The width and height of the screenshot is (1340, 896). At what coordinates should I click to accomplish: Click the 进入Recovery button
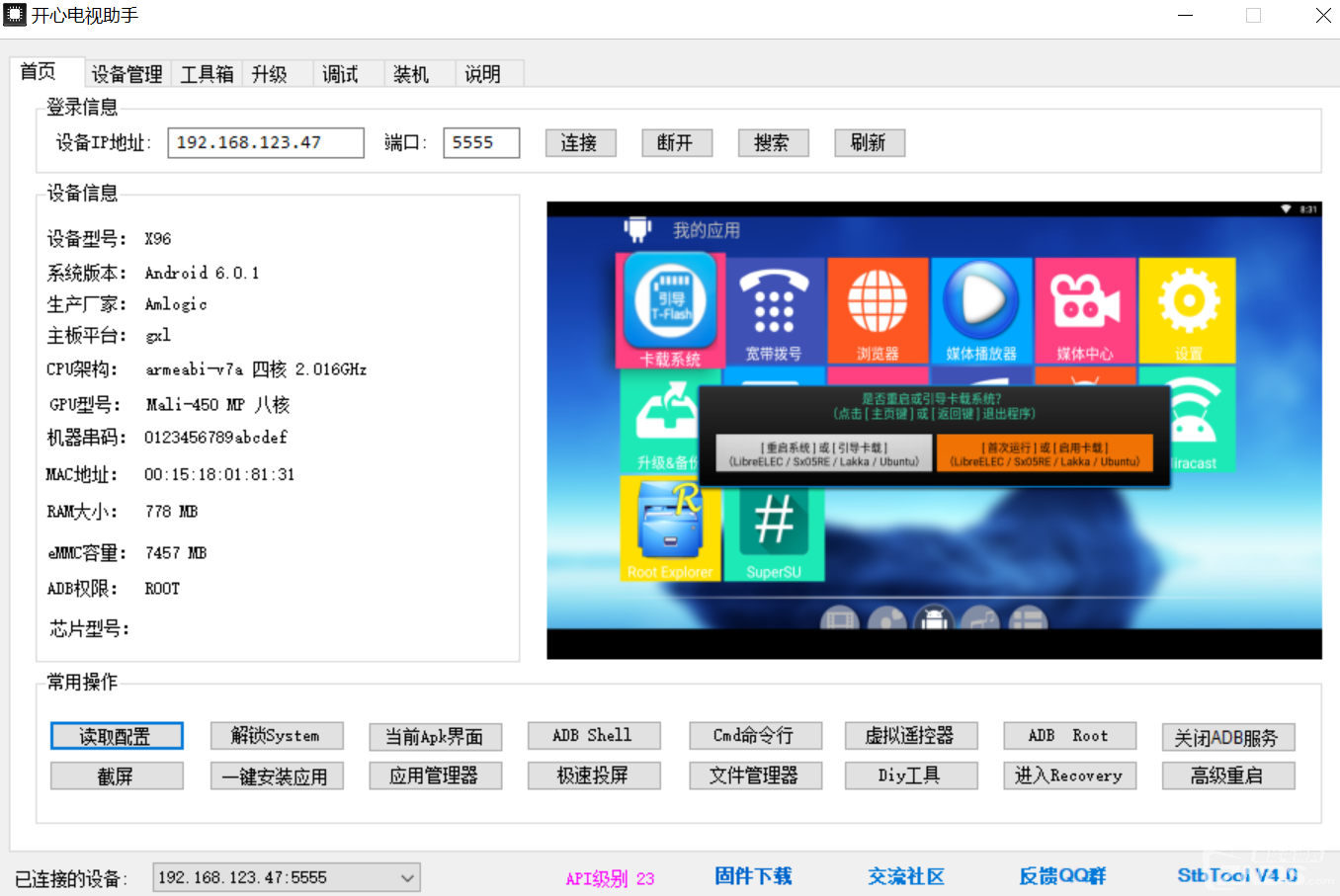[x=1068, y=776]
